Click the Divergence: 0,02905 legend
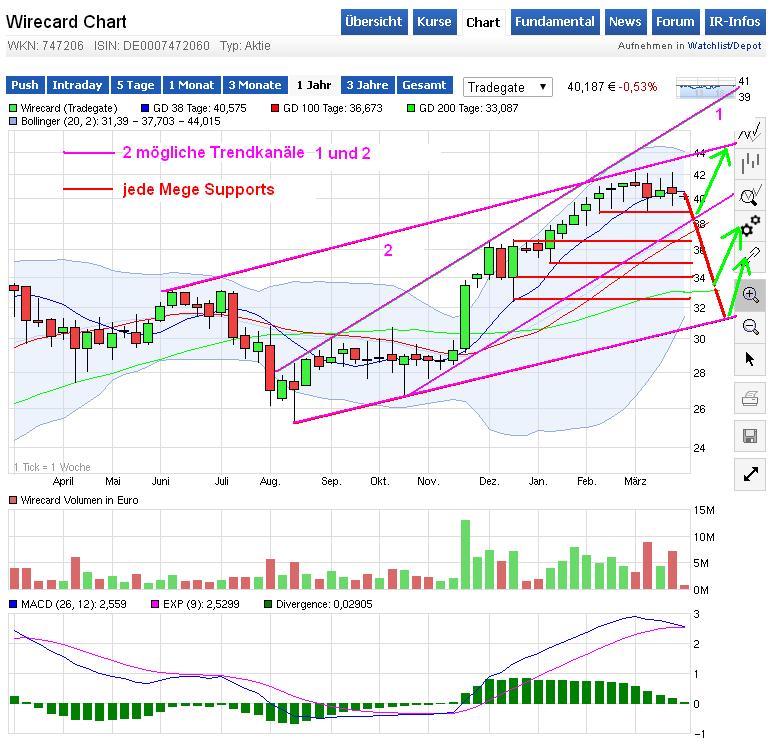The width and height of the screenshot is (777, 749). coord(318,604)
